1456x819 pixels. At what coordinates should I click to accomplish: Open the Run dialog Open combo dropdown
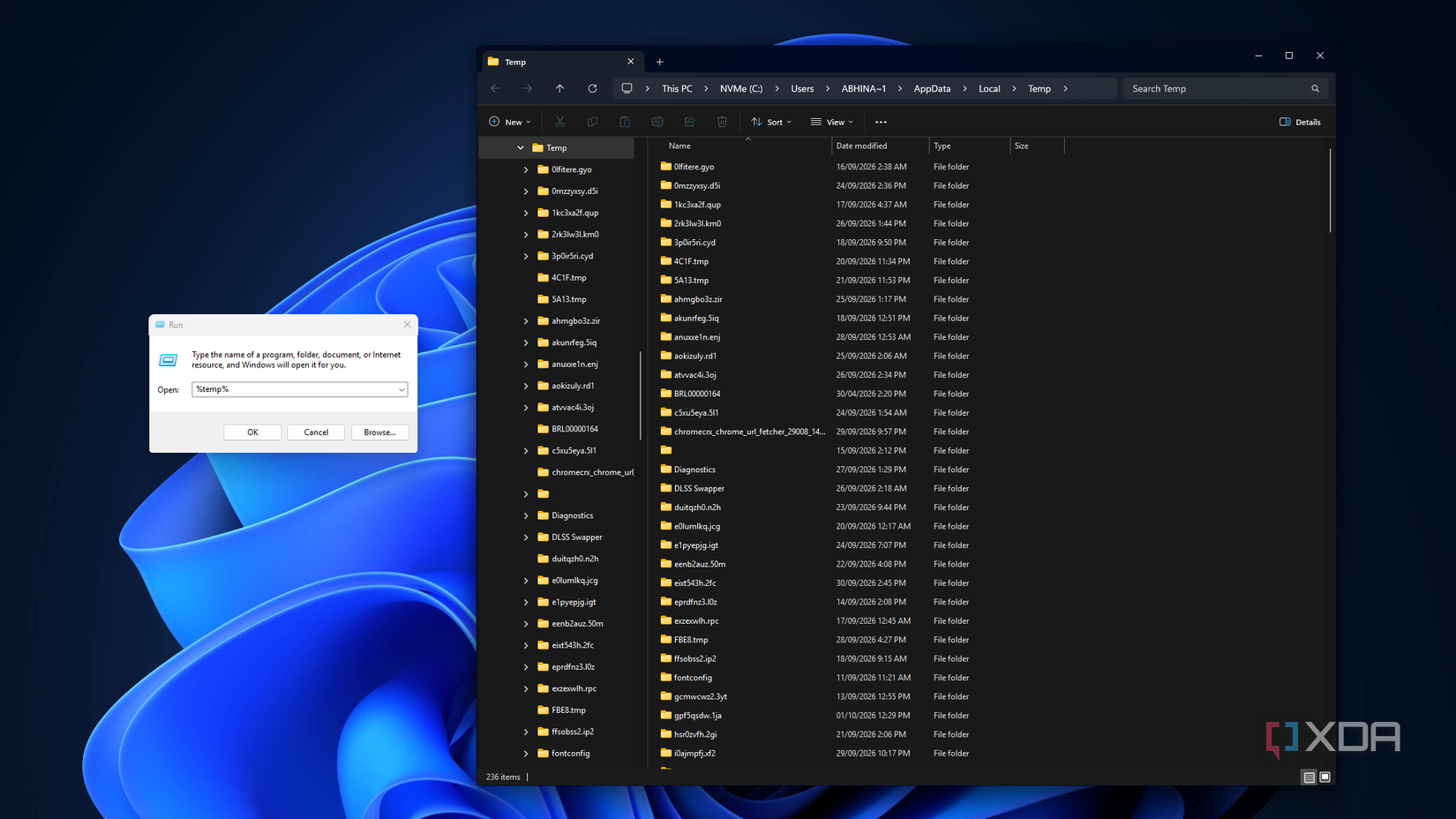coord(402,389)
